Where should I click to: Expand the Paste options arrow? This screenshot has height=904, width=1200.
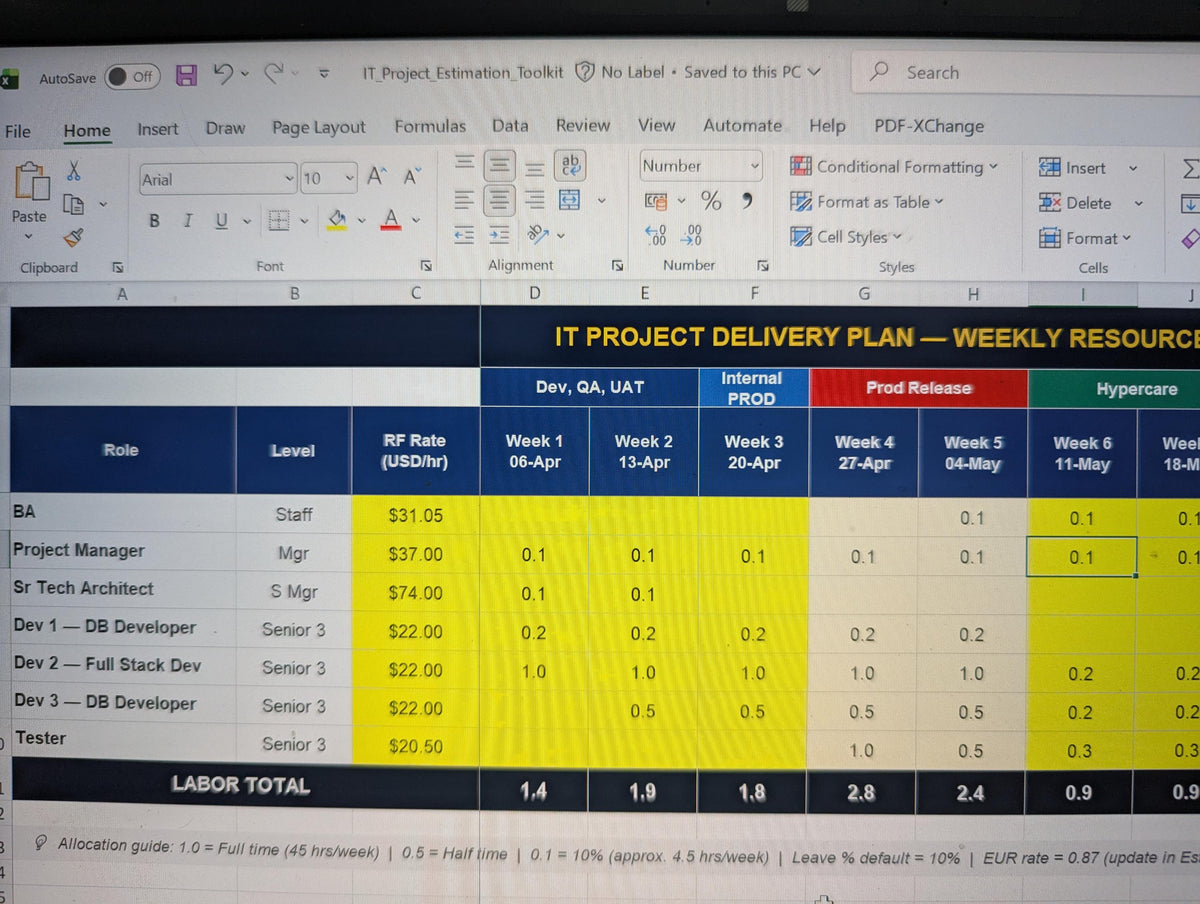(28, 237)
